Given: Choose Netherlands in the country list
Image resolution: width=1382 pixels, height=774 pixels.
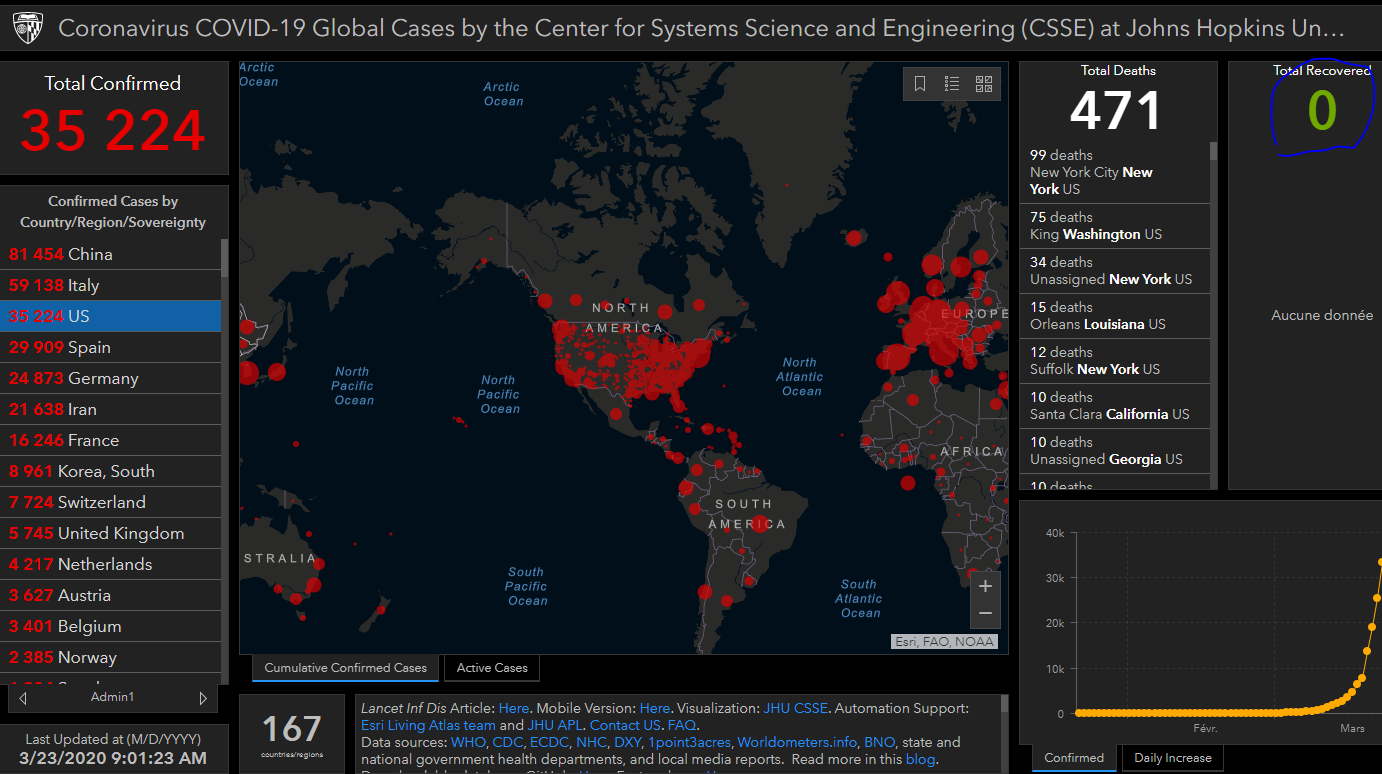Looking at the screenshot, I should [x=110, y=564].
